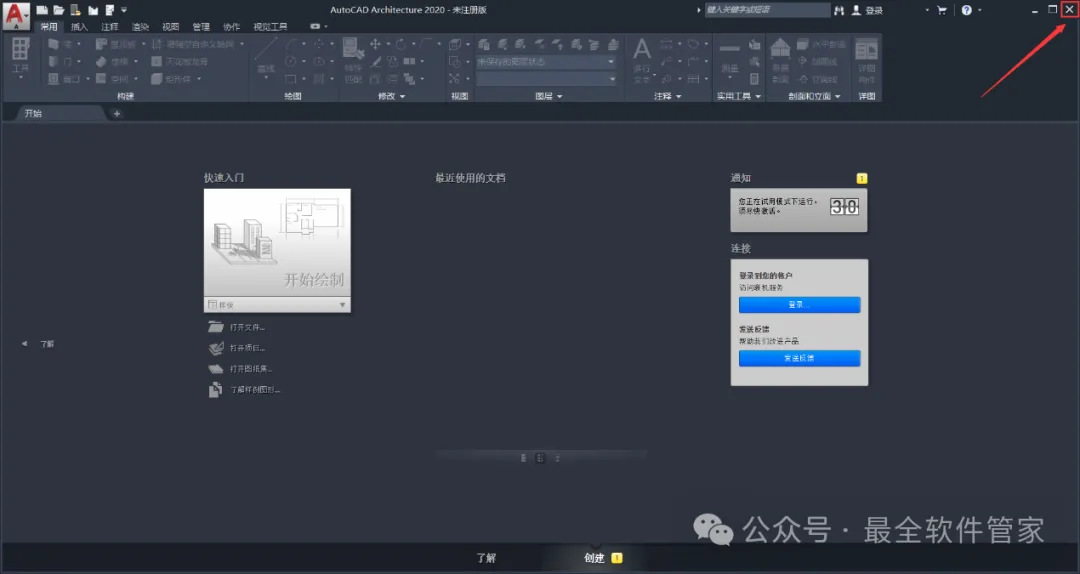The width and height of the screenshot is (1080, 574).
Task: Click the ribbon minimize toggle next to tabs
Action: (315, 26)
